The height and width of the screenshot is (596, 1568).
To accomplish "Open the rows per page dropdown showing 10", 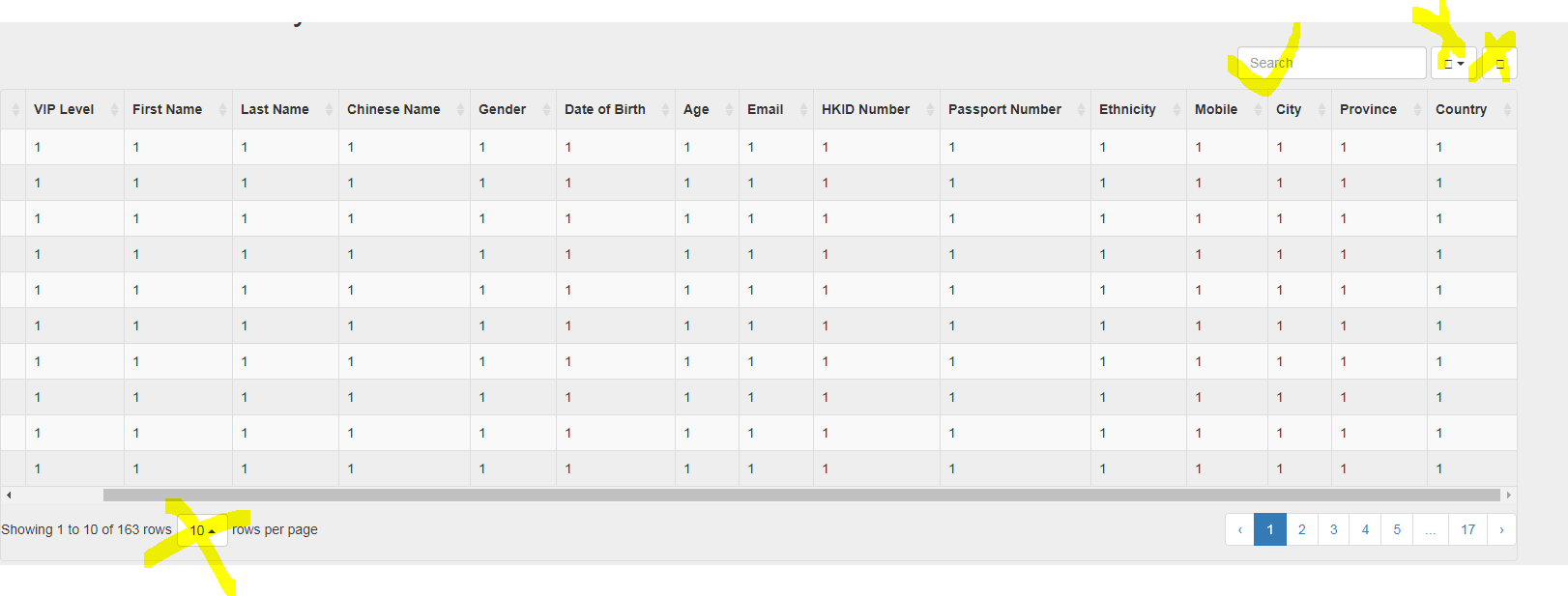I will coord(201,529).
